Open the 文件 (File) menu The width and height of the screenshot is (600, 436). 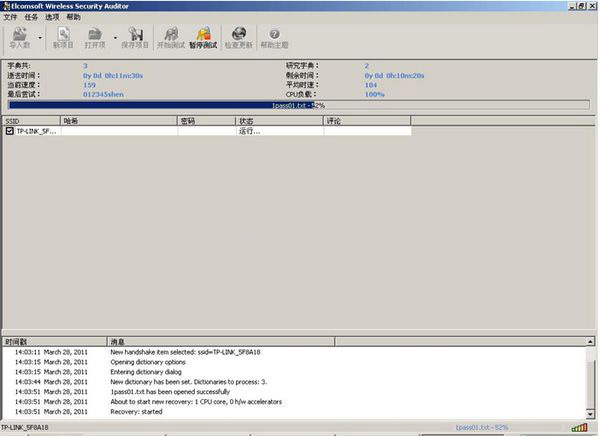coord(10,17)
